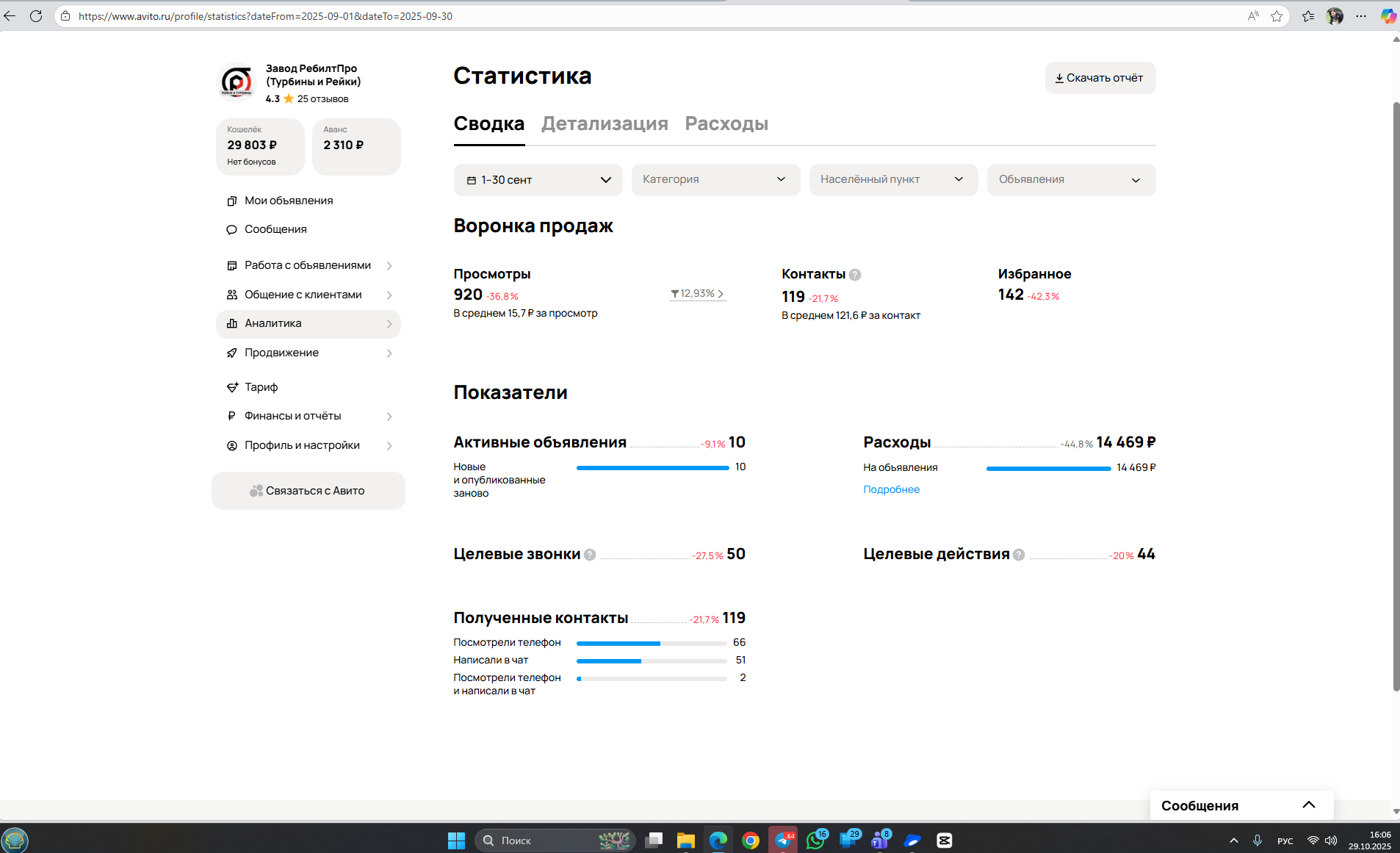Viewport: 1400px width, 853px height.
Task: Click the Скачать отчёт button
Action: pos(1100,78)
